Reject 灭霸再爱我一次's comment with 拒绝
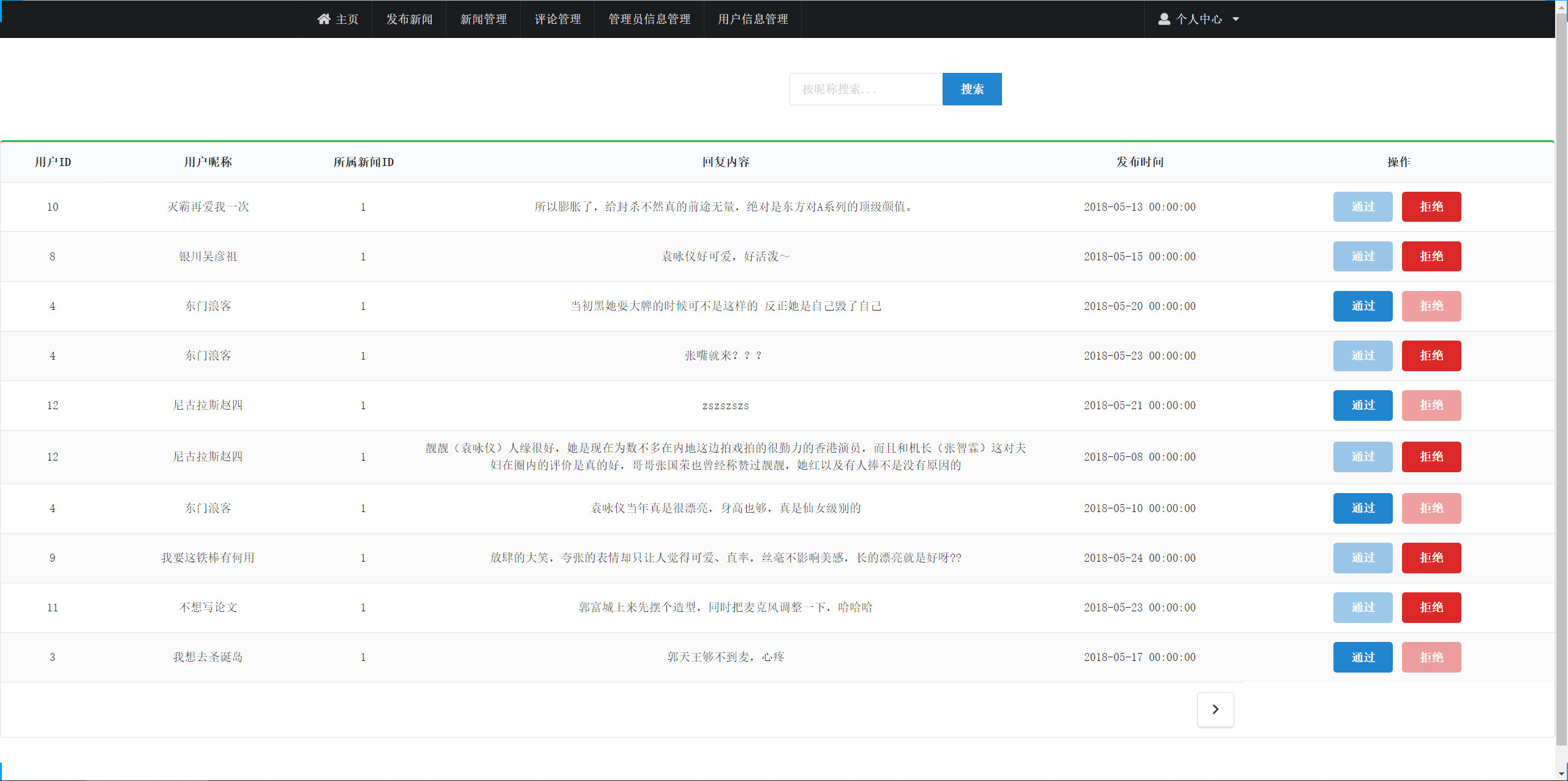 pos(1431,206)
